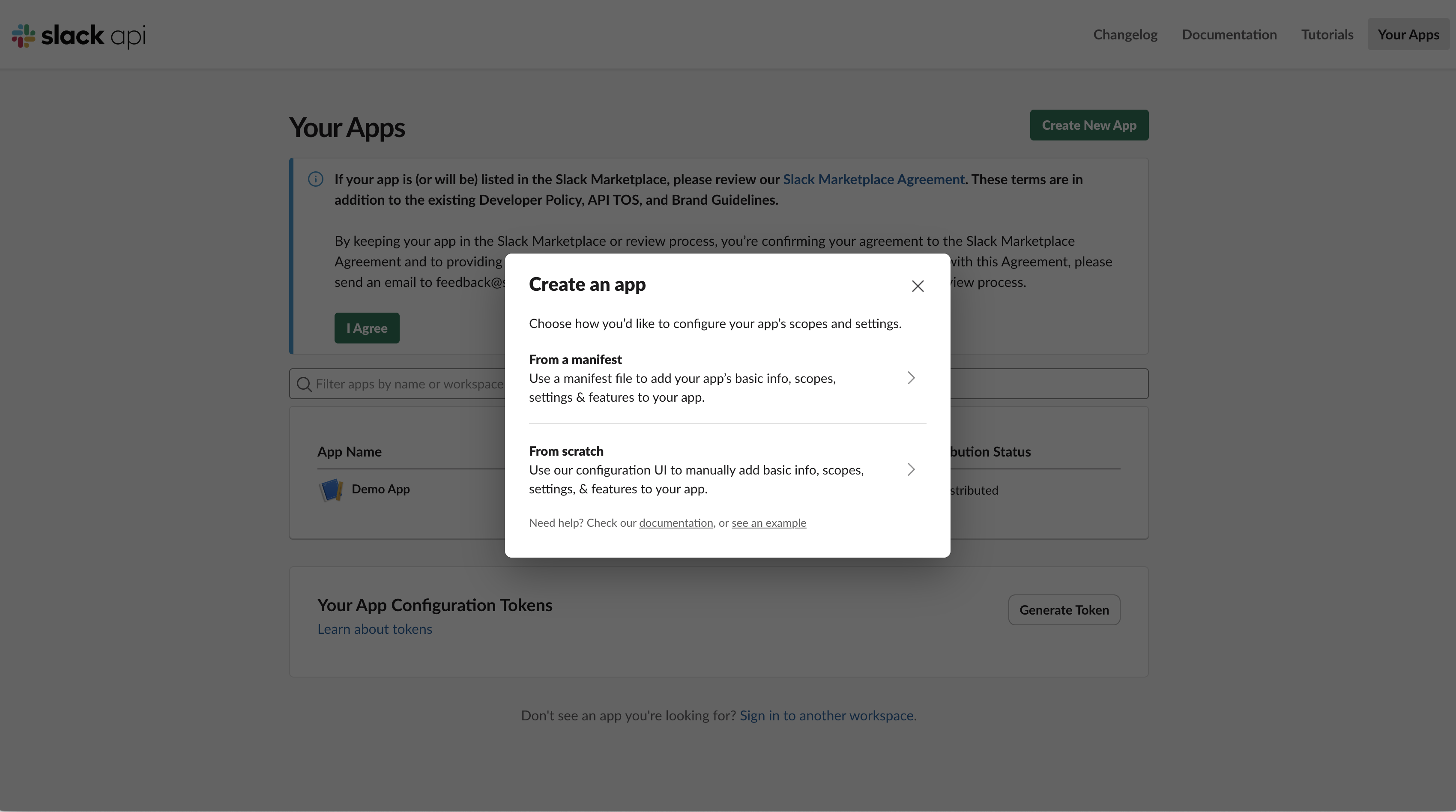This screenshot has height=812, width=1456.
Task: Open the see an example link
Action: tap(769, 522)
